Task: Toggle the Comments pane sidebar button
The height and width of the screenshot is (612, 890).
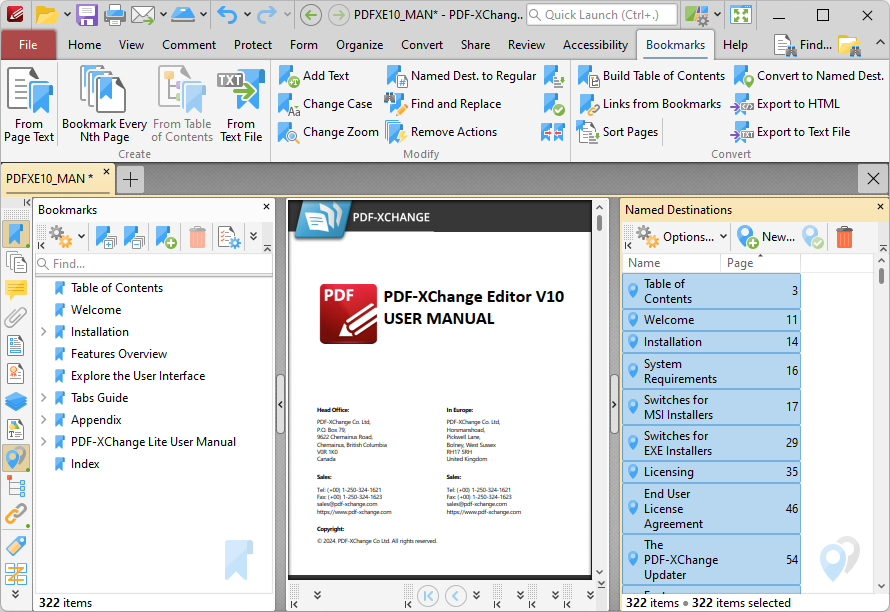Action: tap(16, 290)
